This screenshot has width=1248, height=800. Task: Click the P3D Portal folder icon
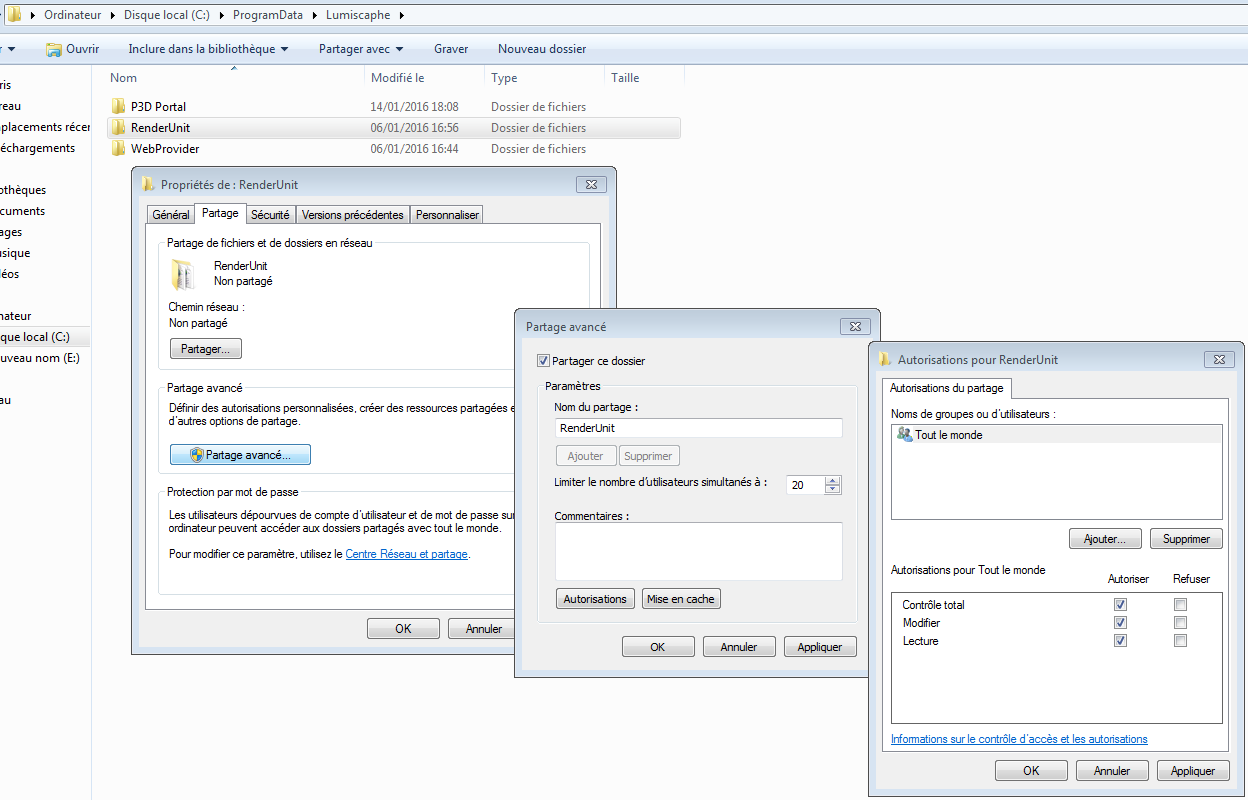coord(119,106)
